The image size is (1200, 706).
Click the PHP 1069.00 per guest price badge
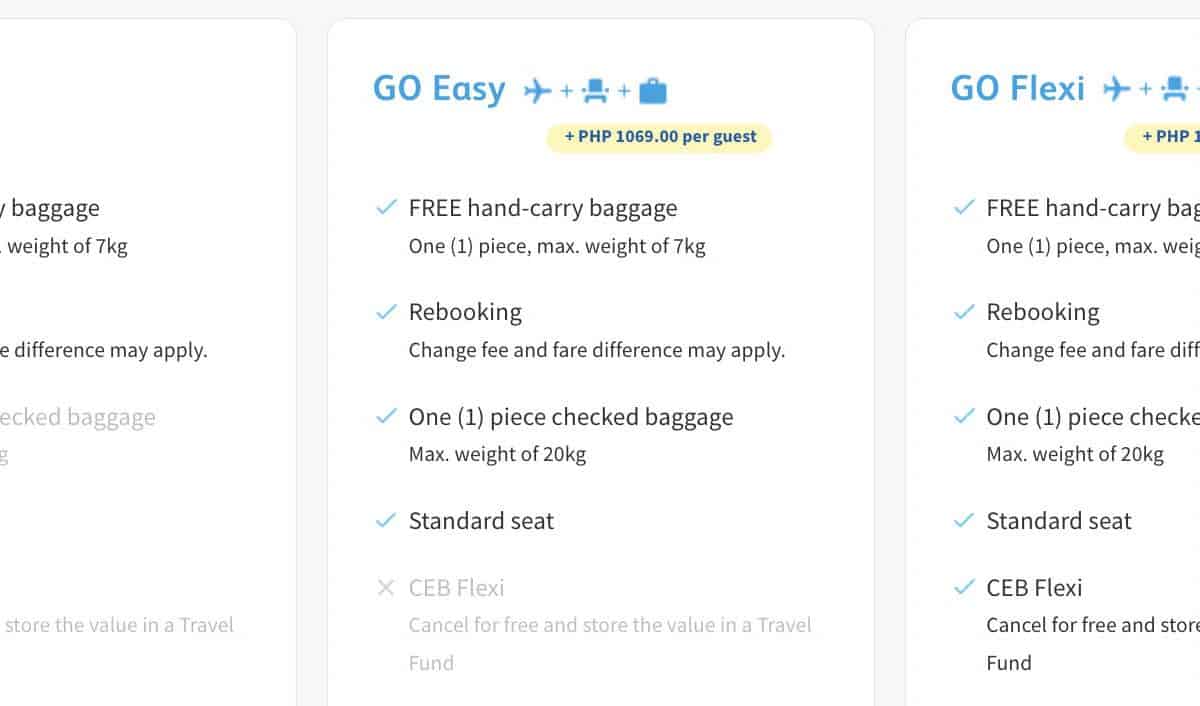click(659, 137)
